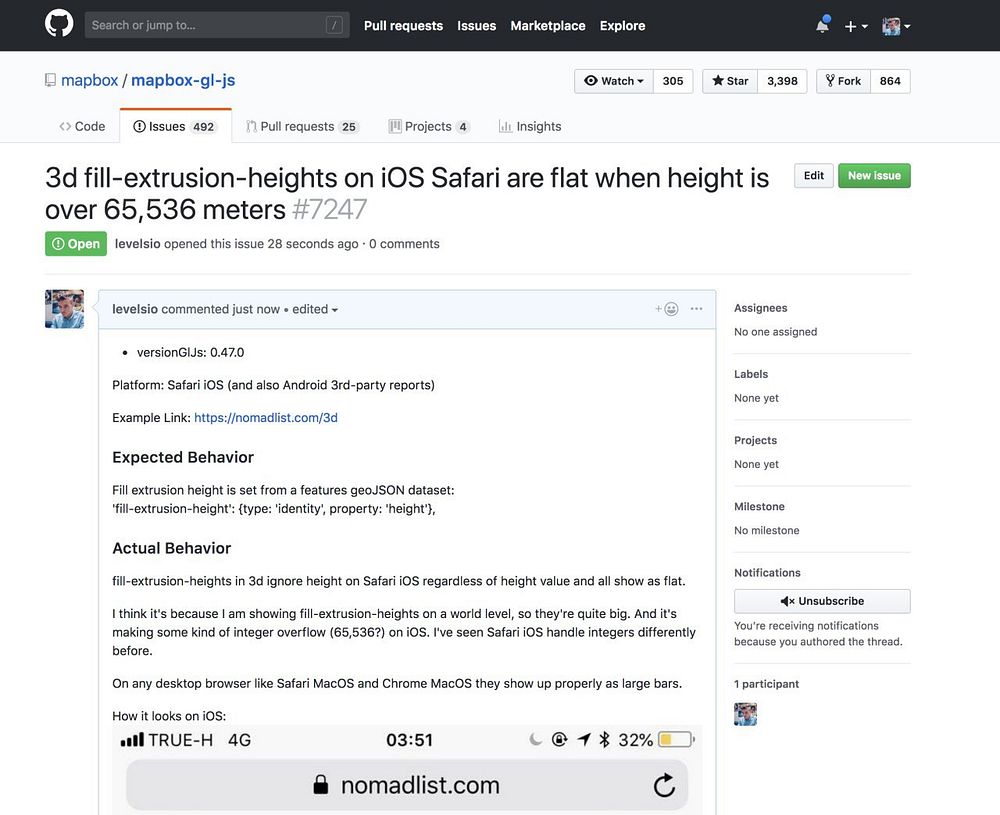Screen dimensions: 1000x815
Task: Star the mapbox-gl-js repository
Action: point(730,81)
